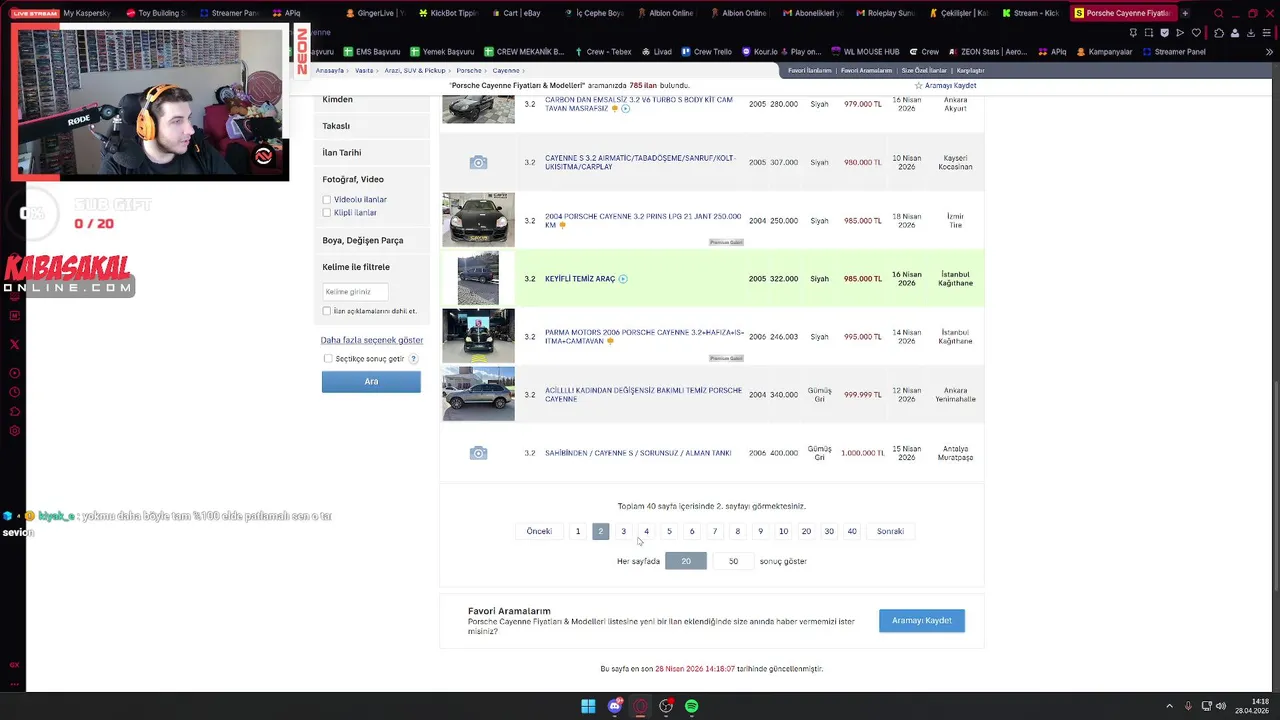Switch to the Roleplay Sunu tab

[x=884, y=13]
